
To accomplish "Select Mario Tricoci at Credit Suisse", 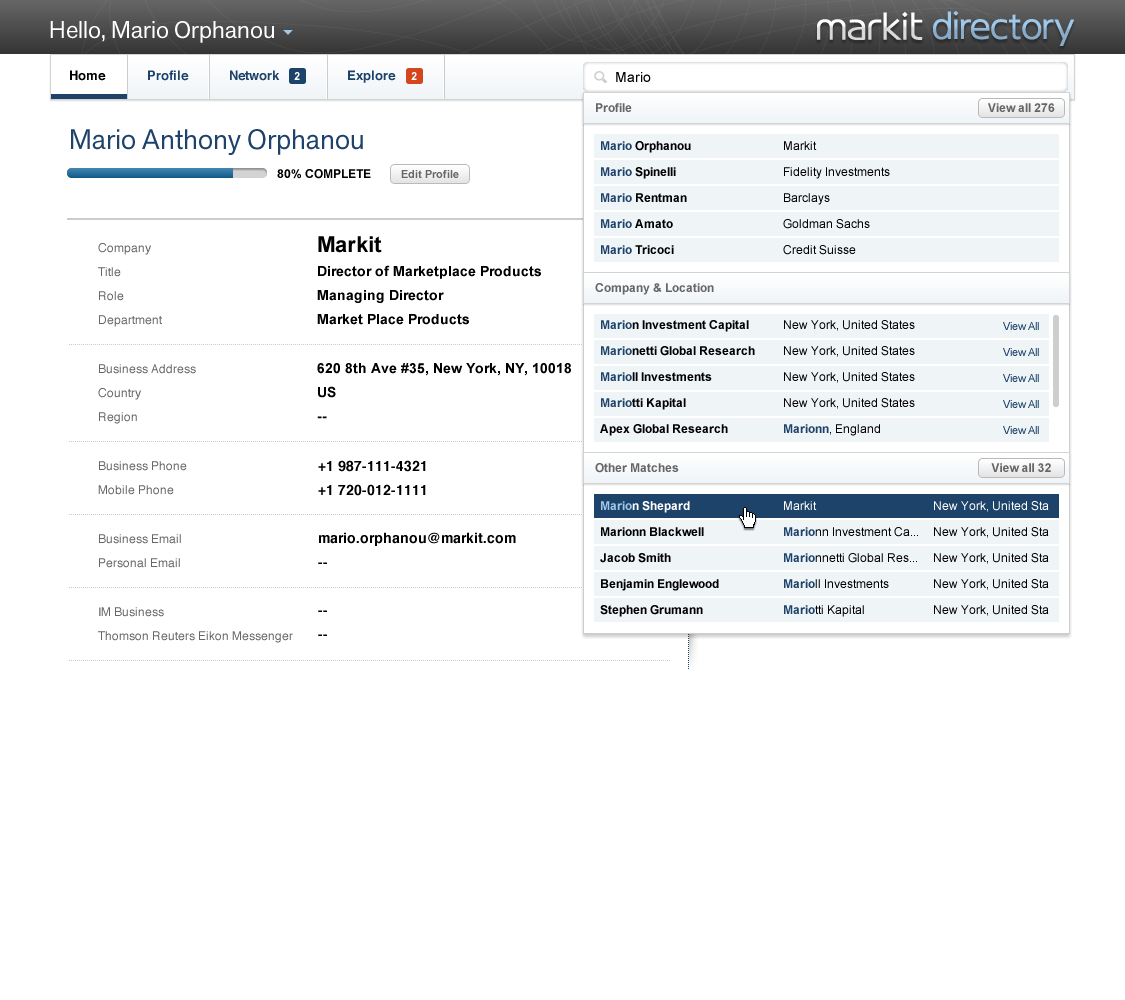I will click(826, 250).
